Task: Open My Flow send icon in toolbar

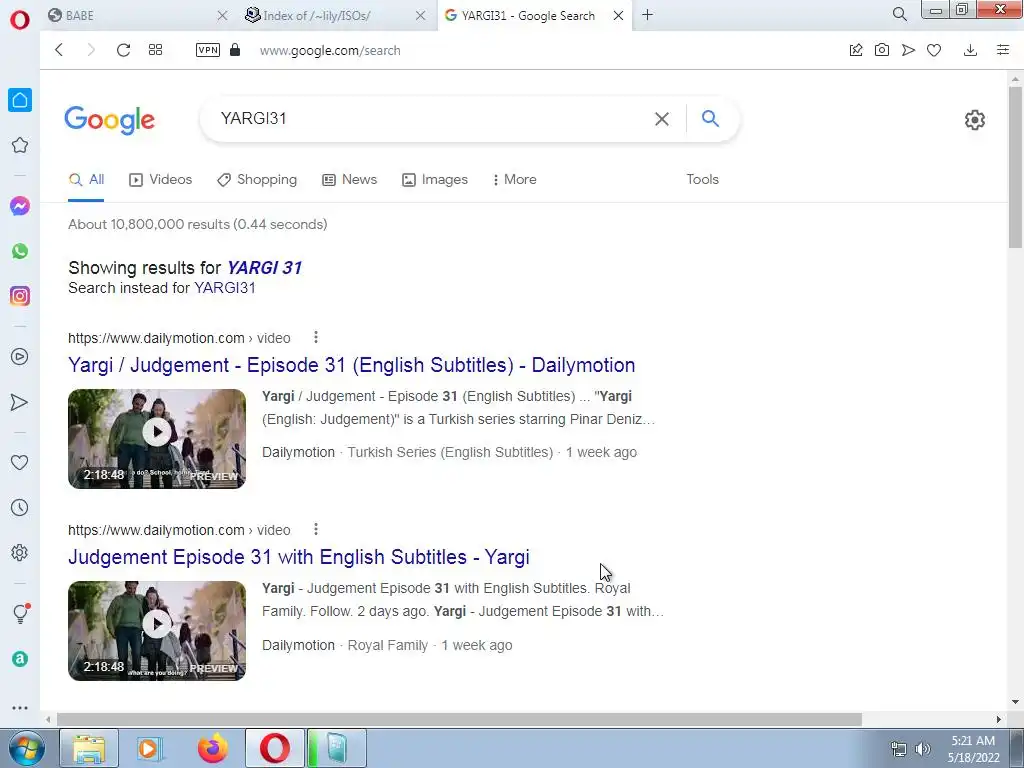Action: click(x=908, y=50)
